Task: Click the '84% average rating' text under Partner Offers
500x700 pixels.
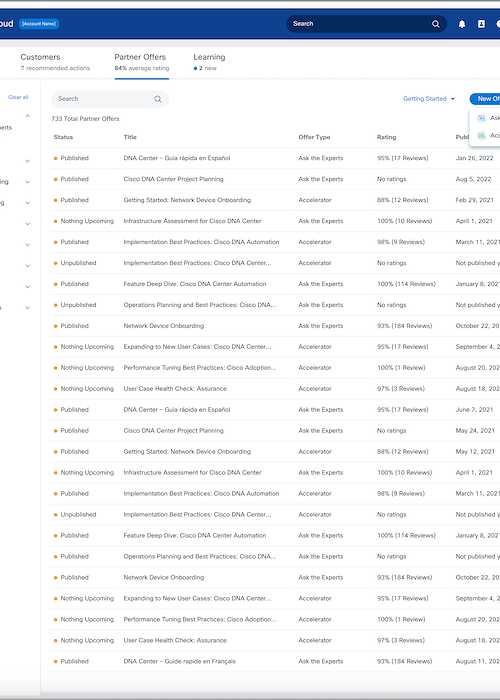Action: pos(142,68)
